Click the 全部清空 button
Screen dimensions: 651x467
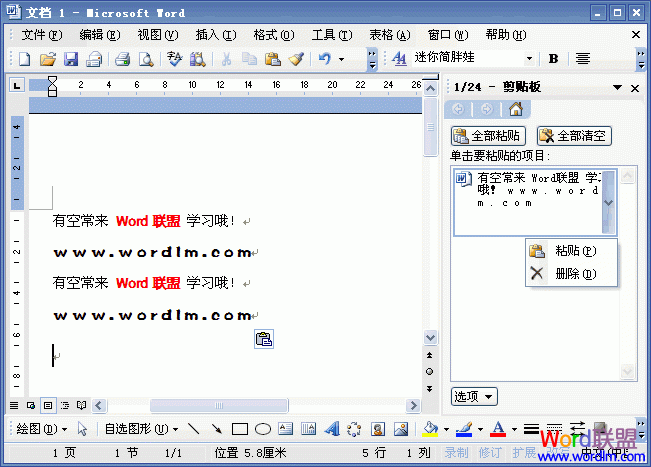pos(574,136)
